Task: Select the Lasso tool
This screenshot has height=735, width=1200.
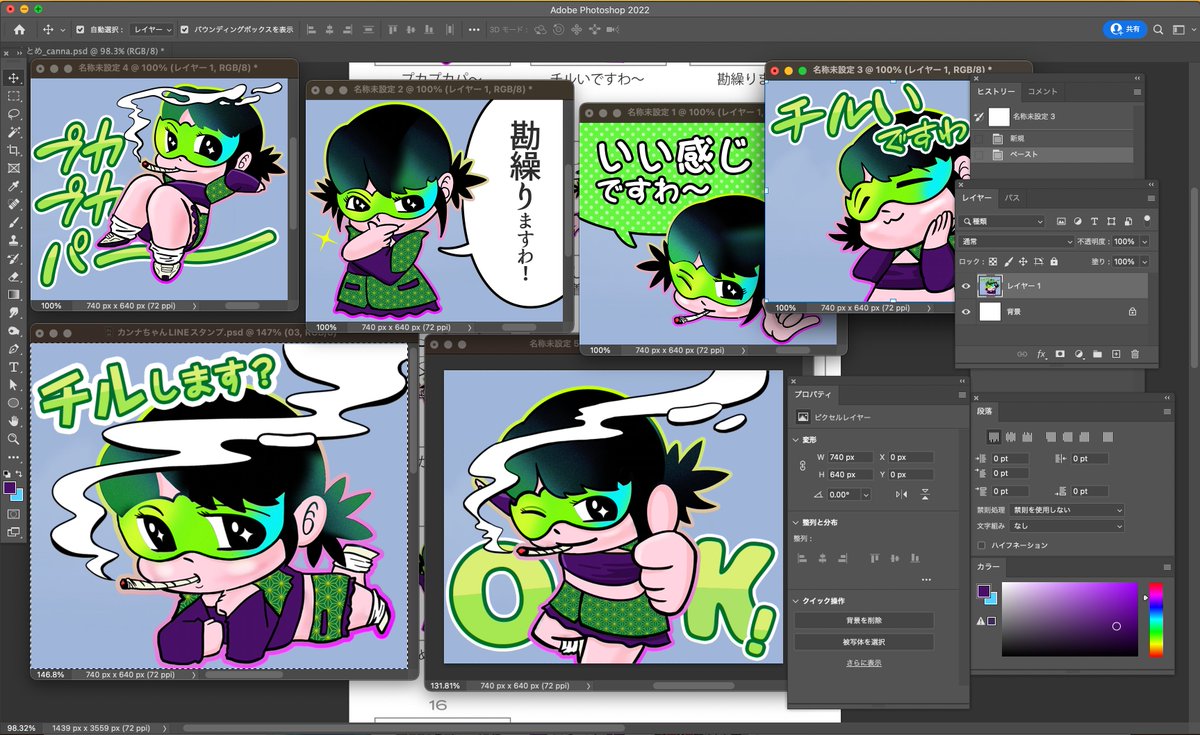Action: (x=14, y=114)
